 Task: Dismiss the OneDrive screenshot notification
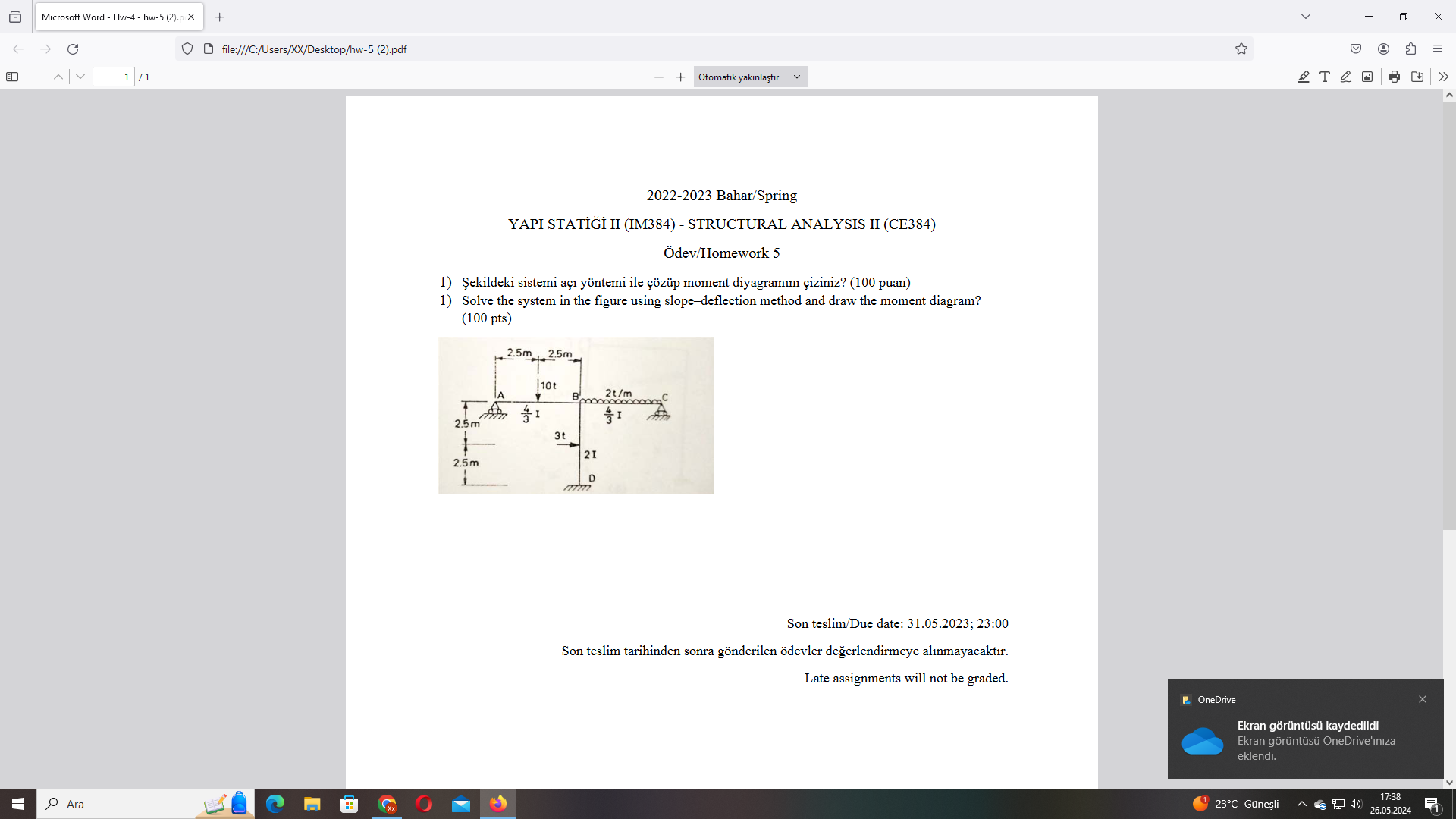coord(1423,699)
